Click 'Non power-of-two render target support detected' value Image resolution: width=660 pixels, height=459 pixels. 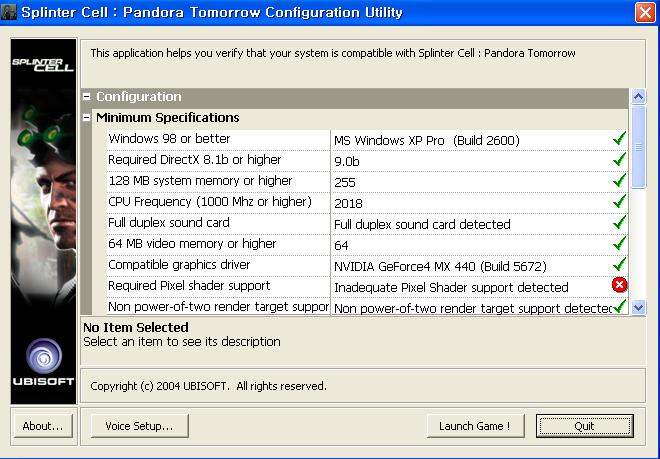tap(472, 309)
